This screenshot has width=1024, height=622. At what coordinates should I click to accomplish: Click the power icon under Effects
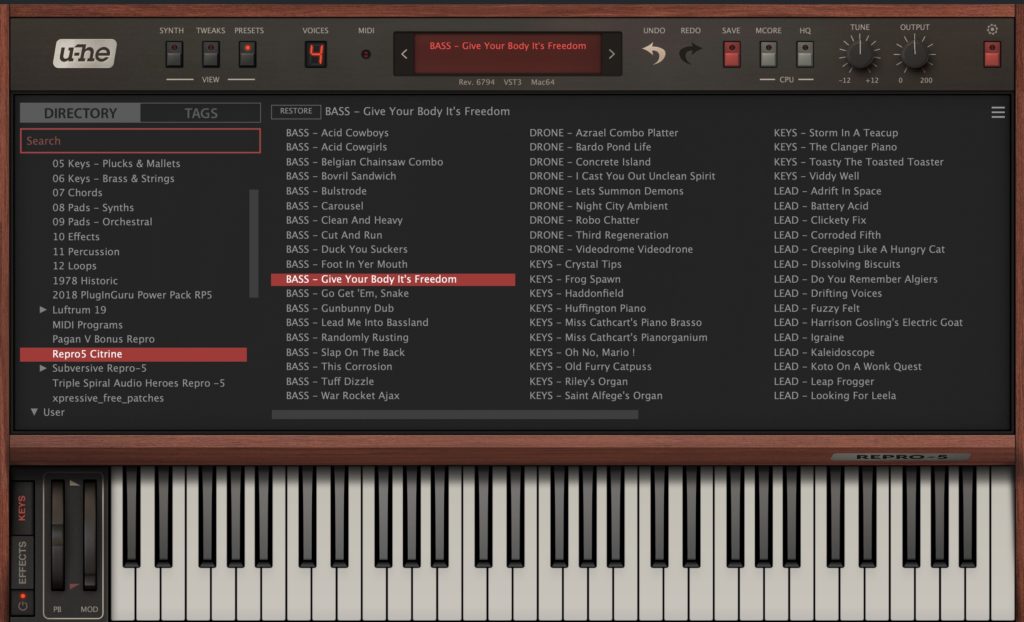coord(23,601)
